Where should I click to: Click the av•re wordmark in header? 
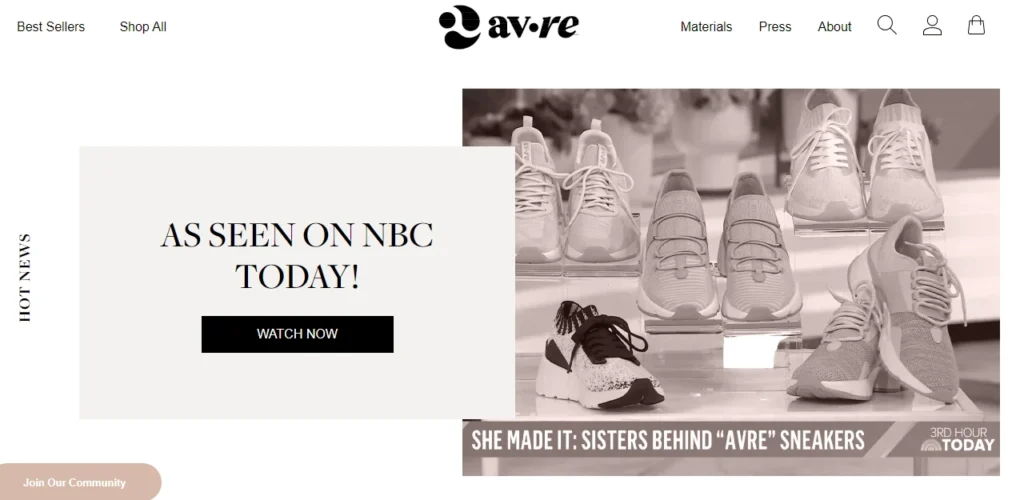[x=533, y=26]
